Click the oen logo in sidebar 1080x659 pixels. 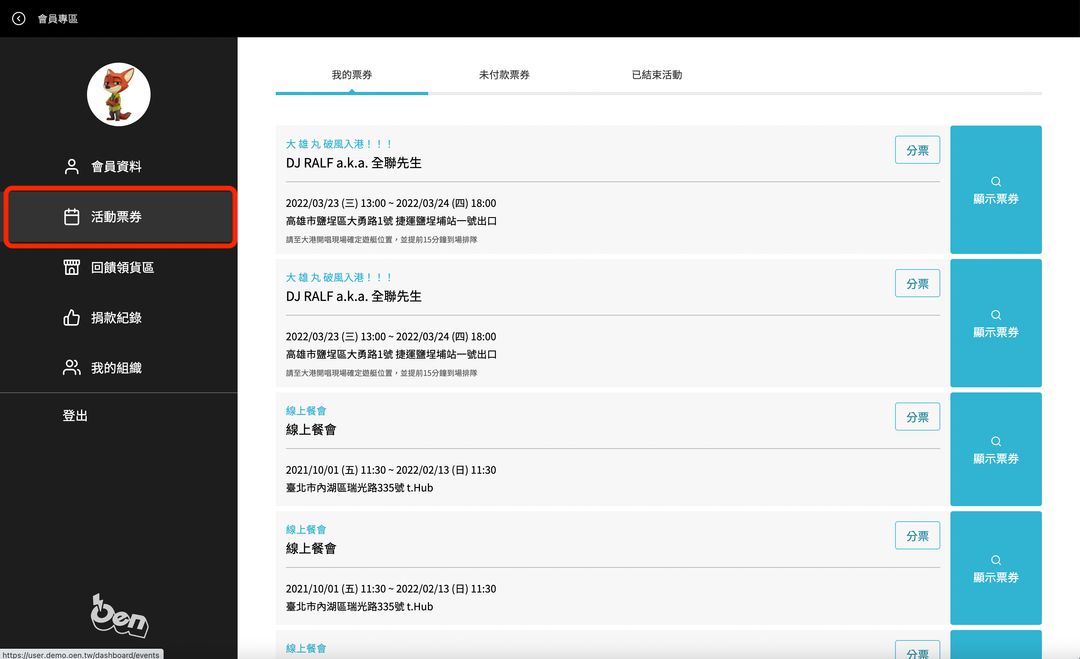coord(119,616)
